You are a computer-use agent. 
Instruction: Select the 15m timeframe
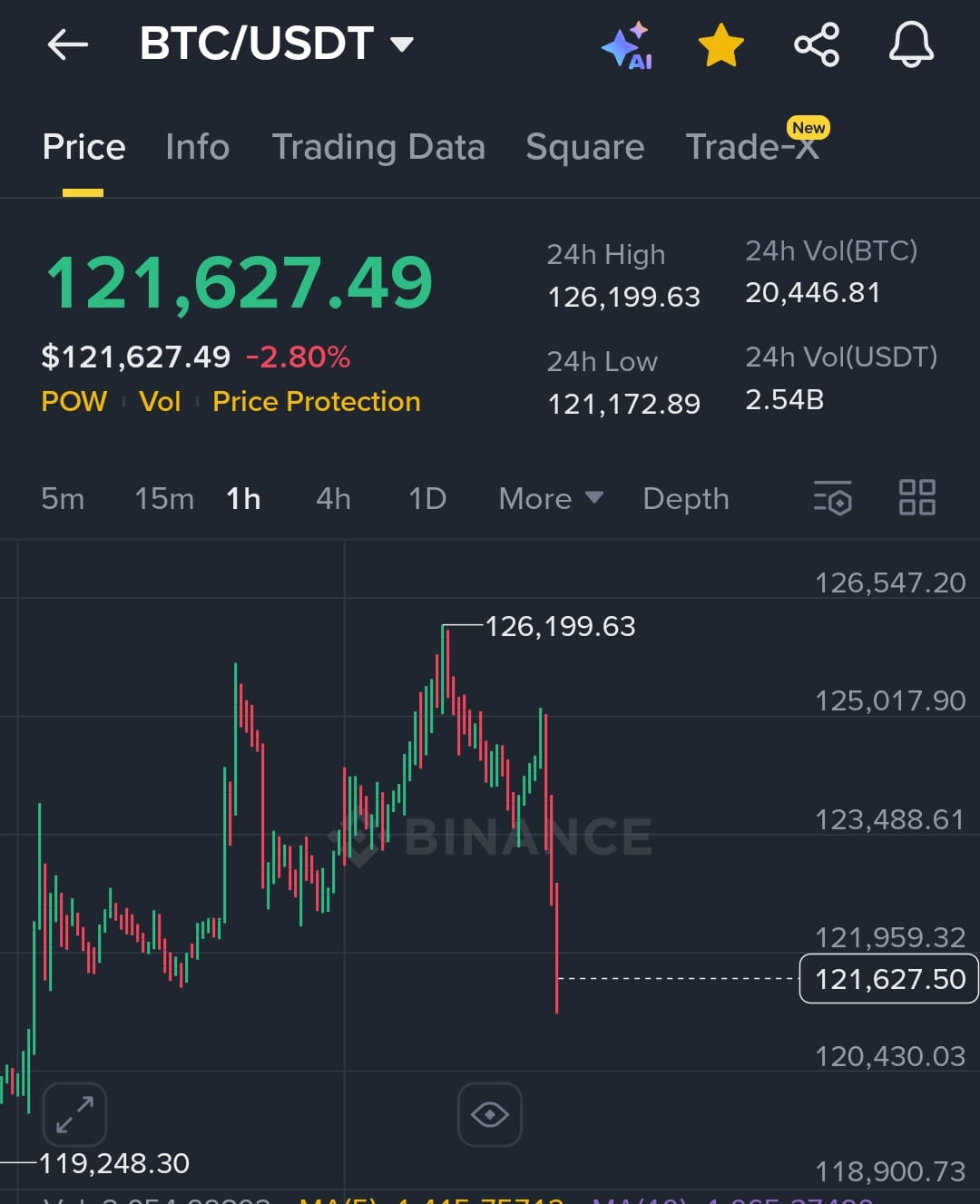[x=164, y=498]
